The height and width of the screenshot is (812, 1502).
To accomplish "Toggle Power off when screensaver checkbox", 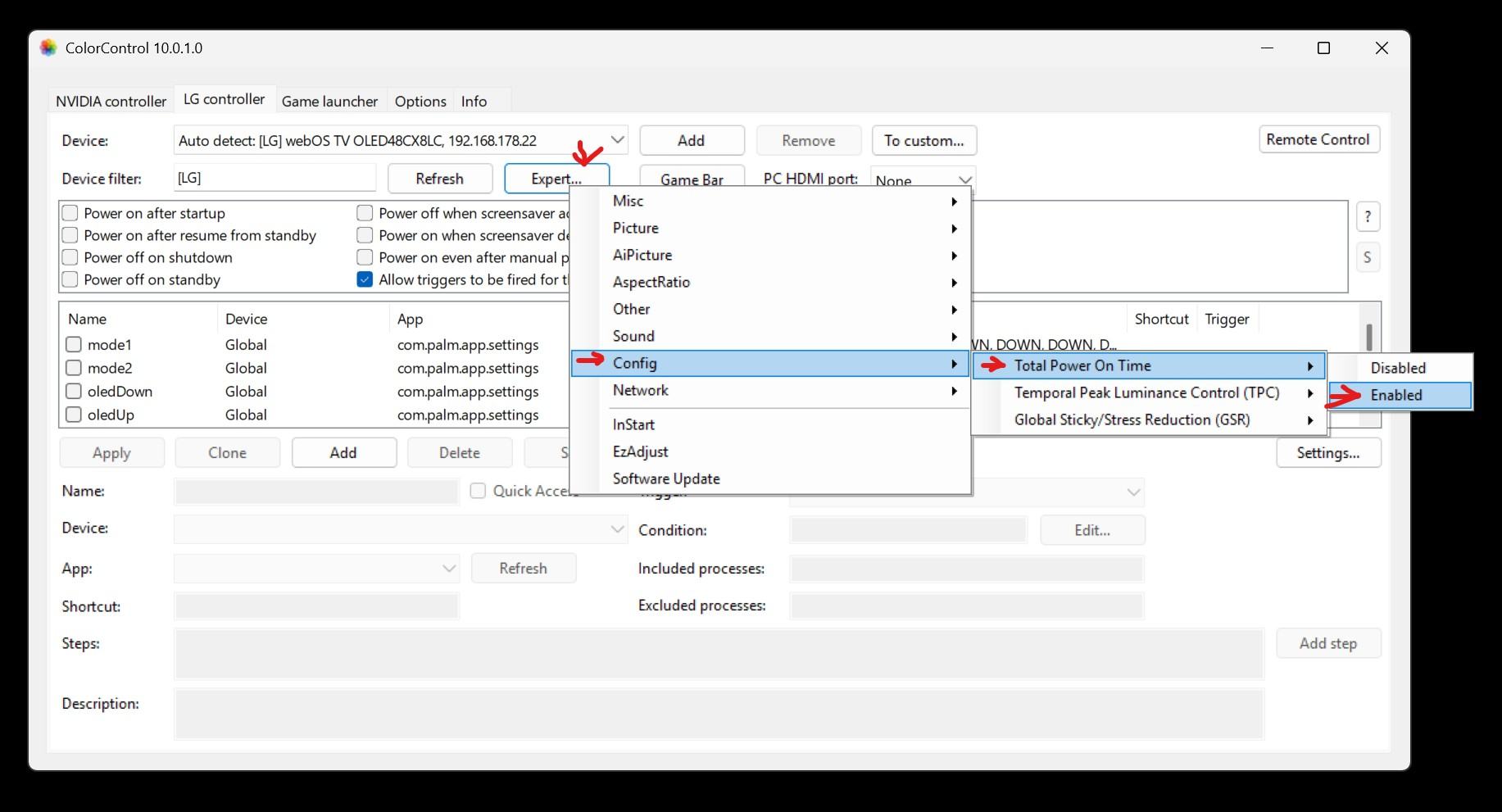I will [x=365, y=213].
